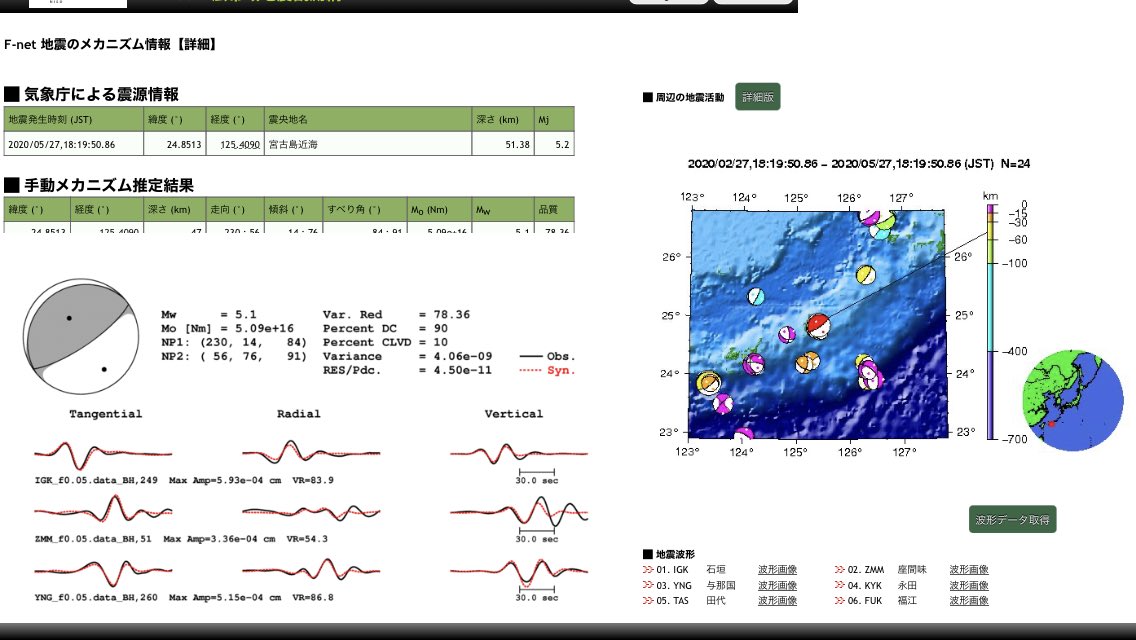The height and width of the screenshot is (640, 1136).
Task: Select the NP2: (56, 76, 91) line
Action: pyautogui.click(x=234, y=356)
